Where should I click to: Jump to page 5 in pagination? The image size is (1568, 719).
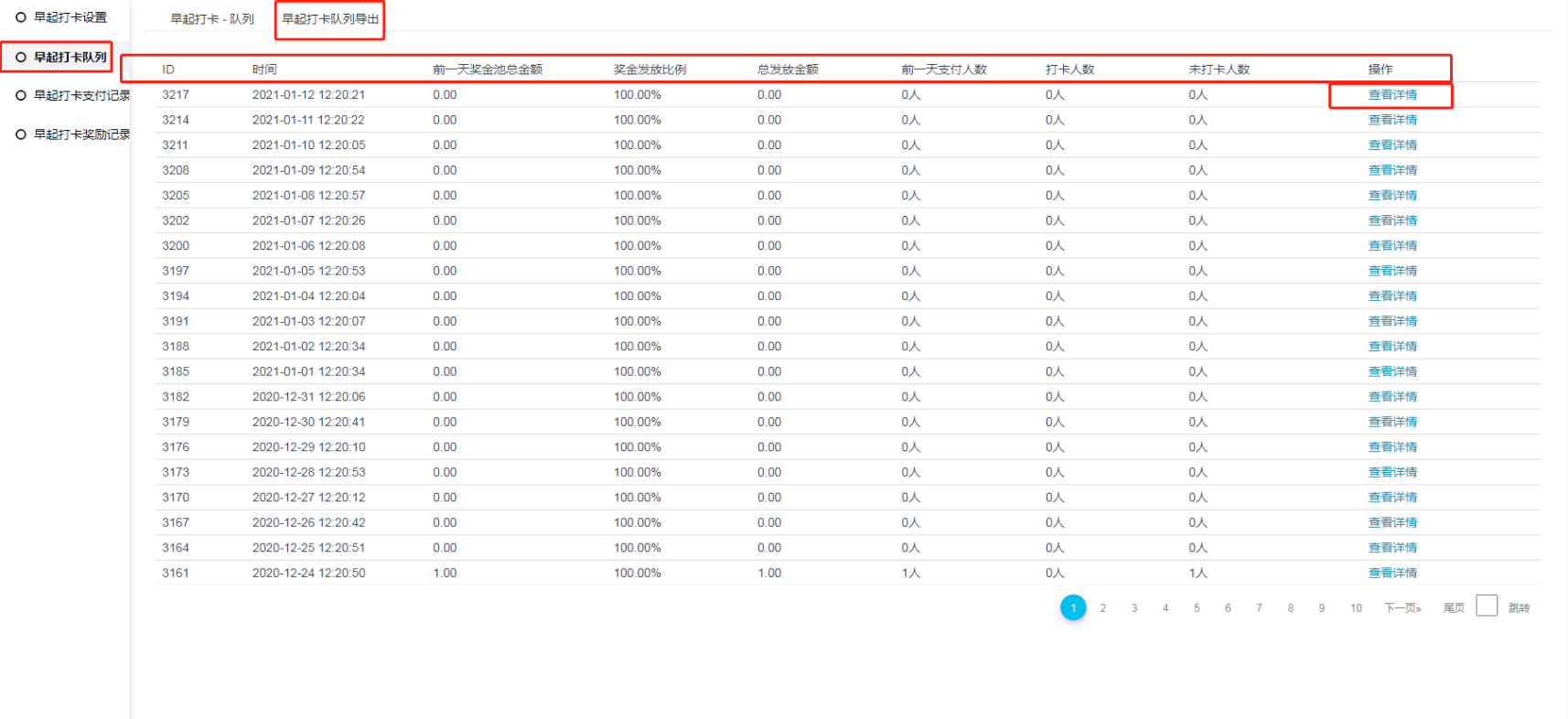(1197, 608)
